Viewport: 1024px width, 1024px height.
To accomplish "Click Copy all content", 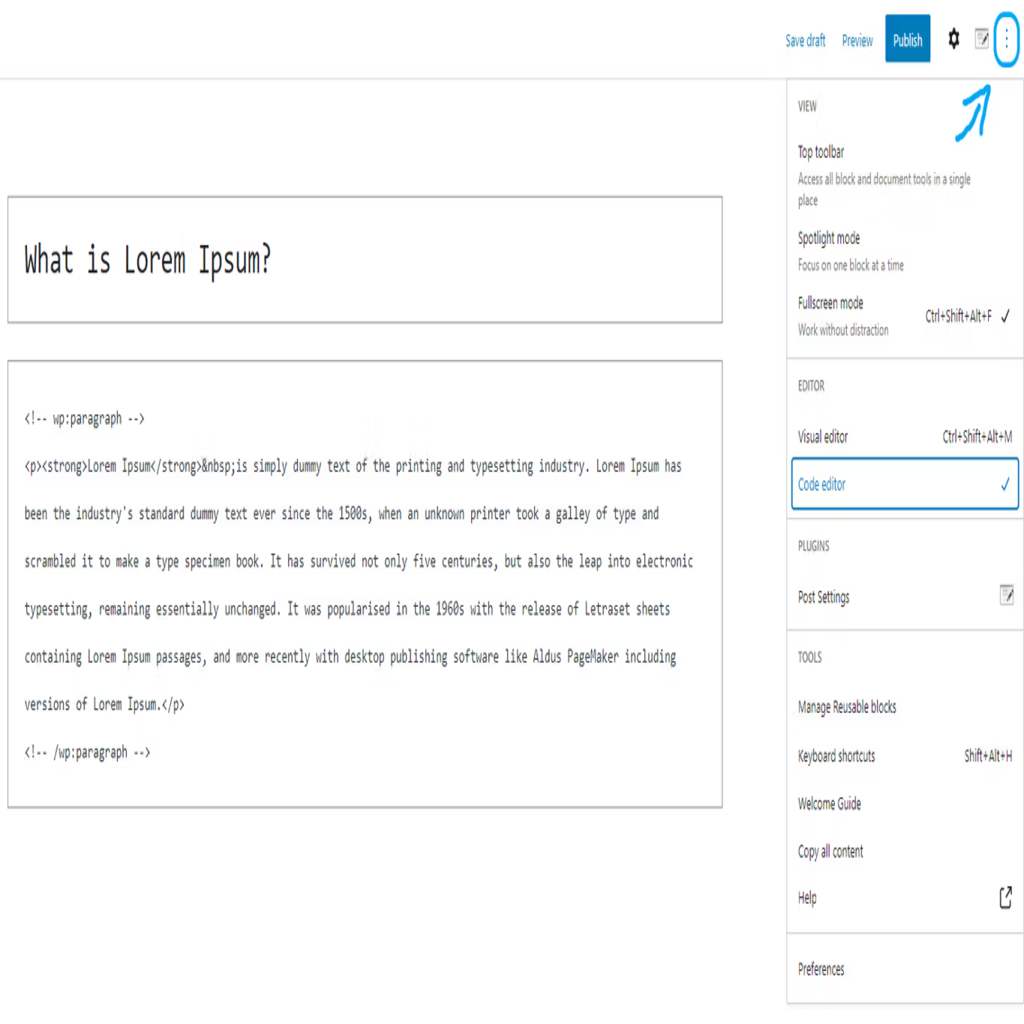I will point(904,851).
